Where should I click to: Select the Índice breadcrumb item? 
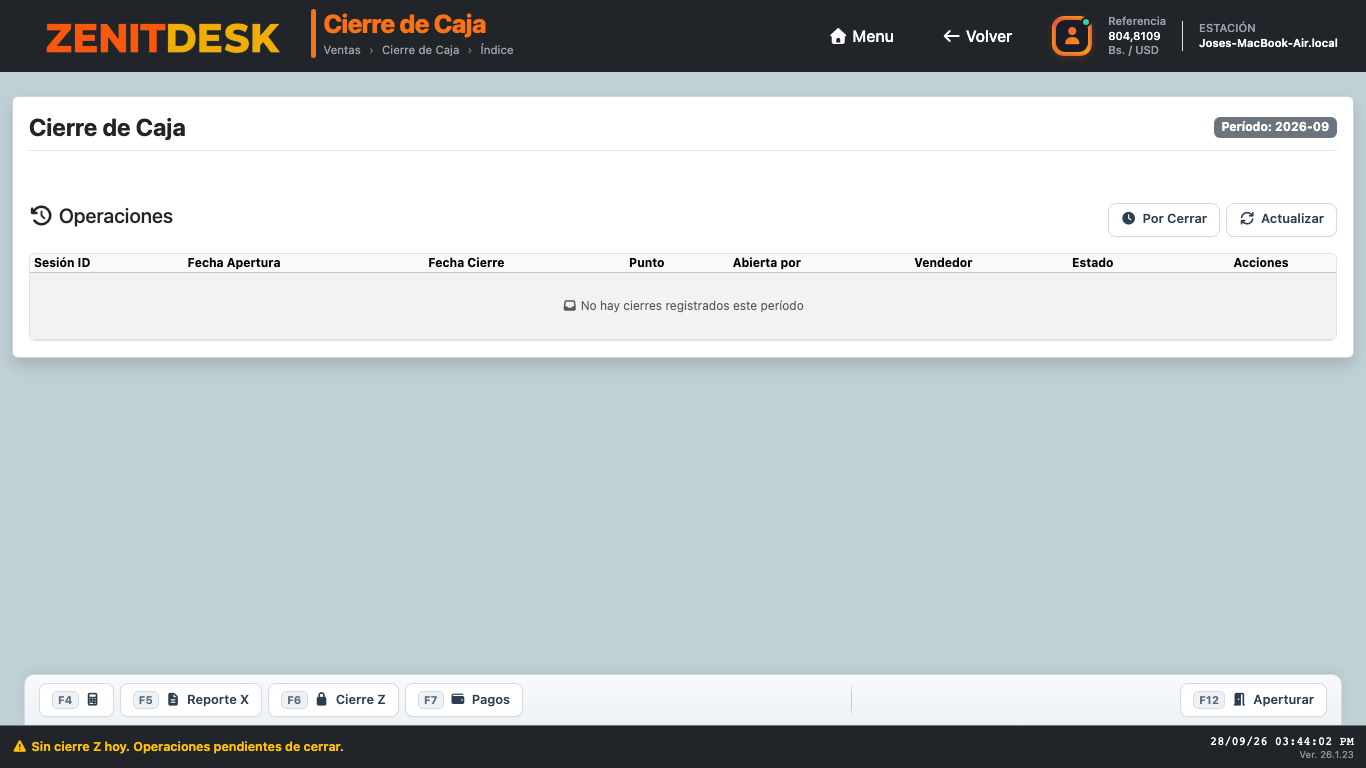point(497,50)
